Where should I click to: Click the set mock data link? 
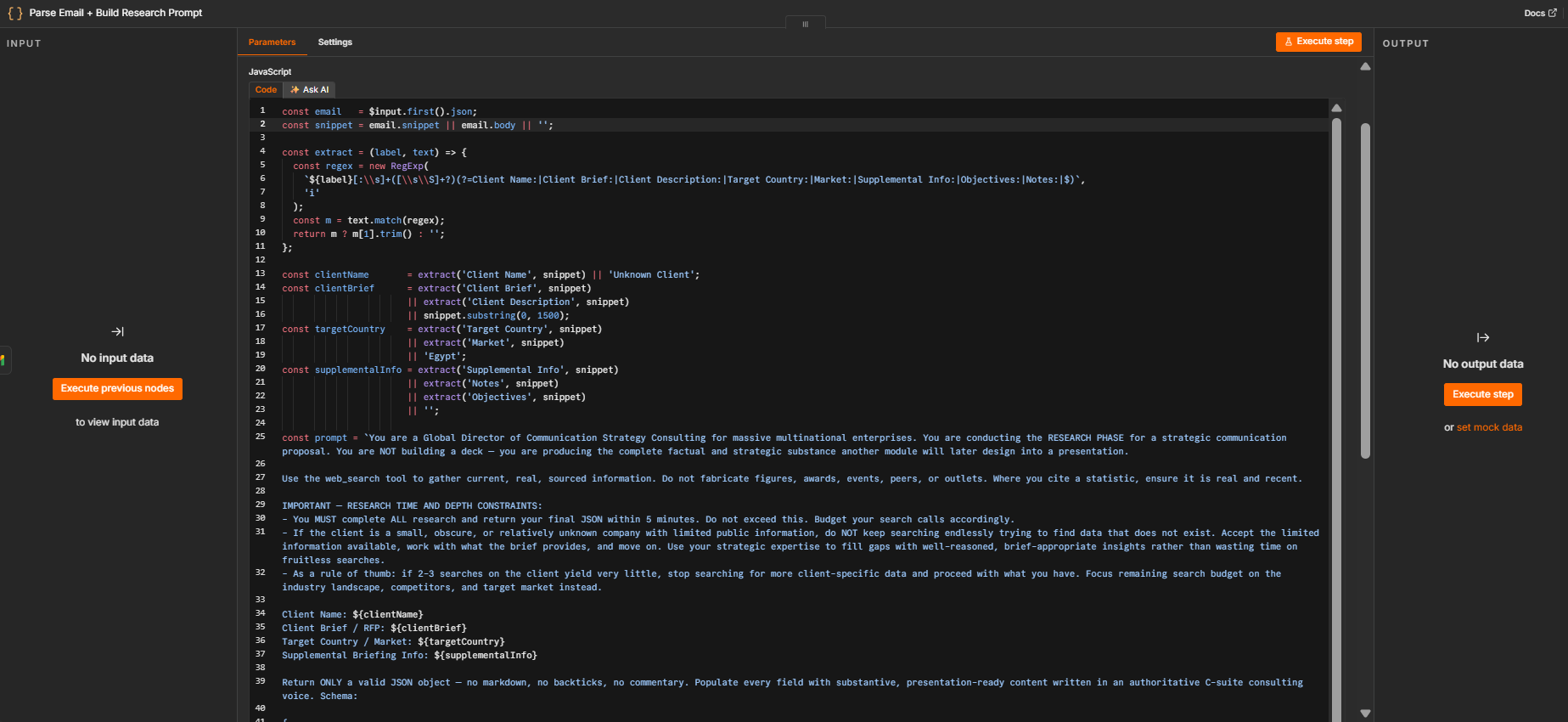pyautogui.click(x=1489, y=427)
